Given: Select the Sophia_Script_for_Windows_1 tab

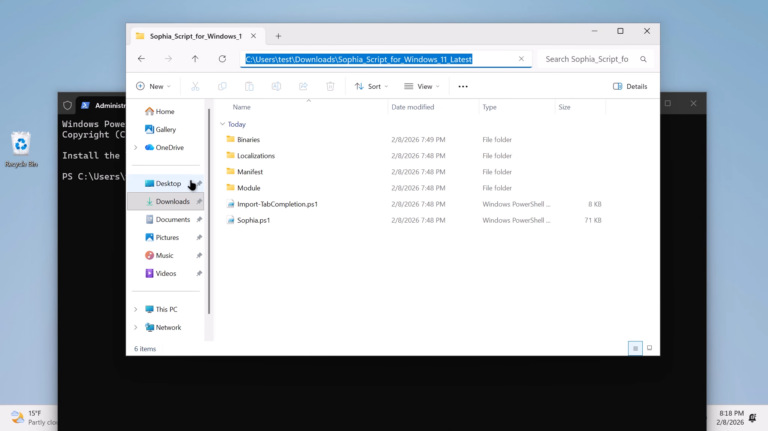Looking at the screenshot, I should click(x=195, y=36).
